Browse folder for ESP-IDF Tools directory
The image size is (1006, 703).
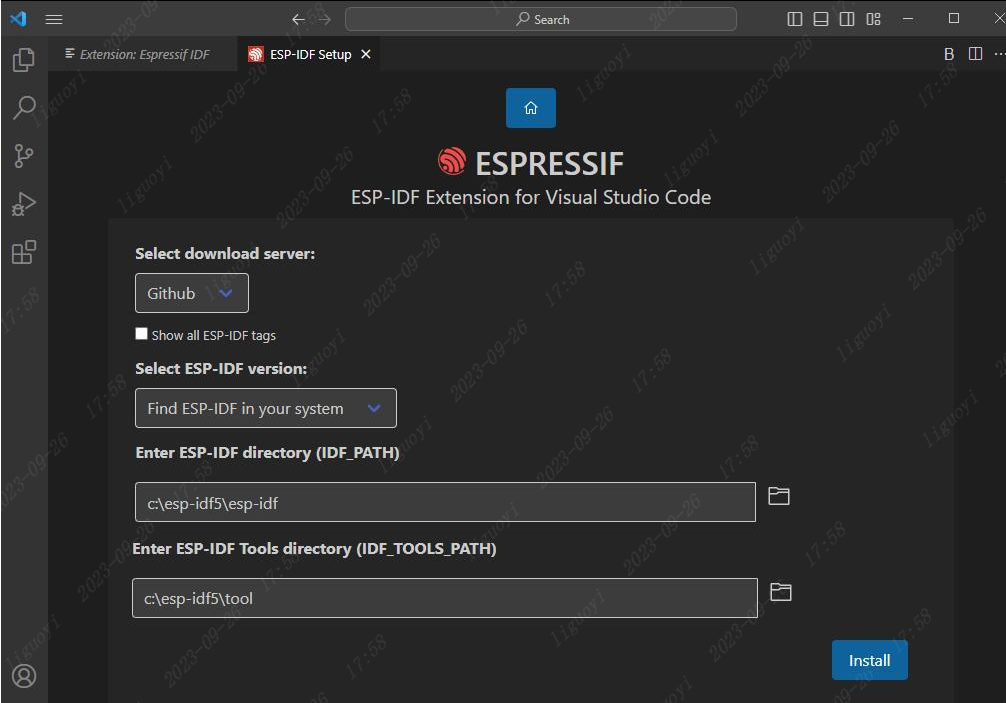pyautogui.click(x=780, y=591)
